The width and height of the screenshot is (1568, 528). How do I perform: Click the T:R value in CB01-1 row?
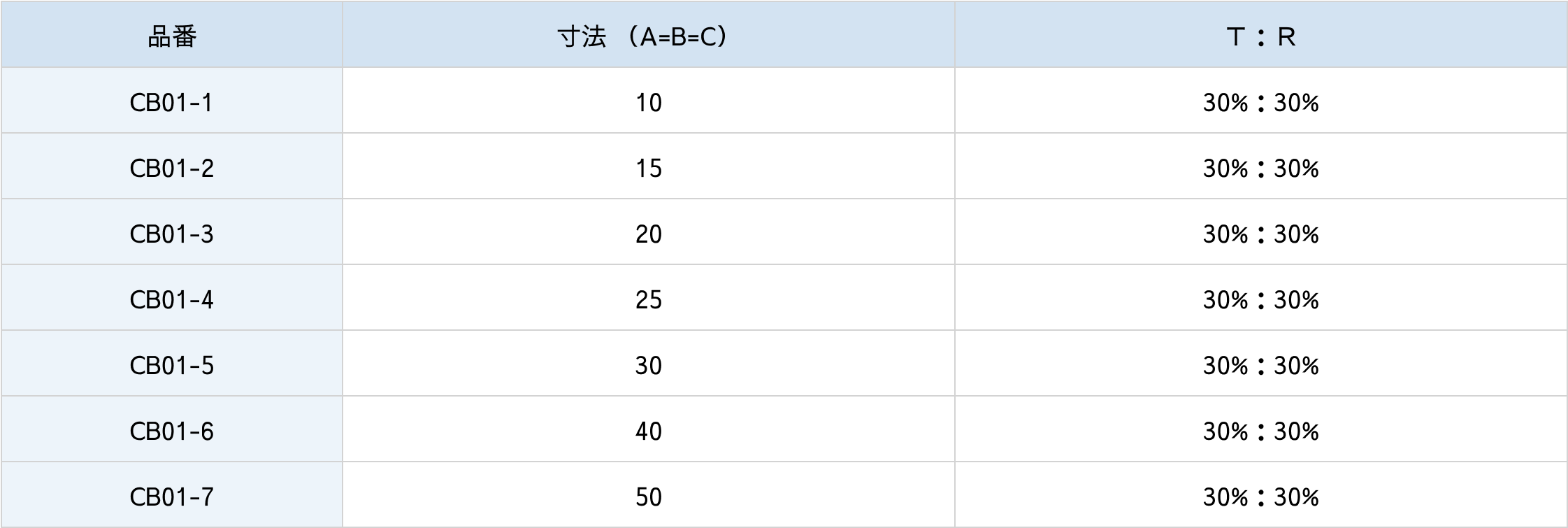point(1260,103)
